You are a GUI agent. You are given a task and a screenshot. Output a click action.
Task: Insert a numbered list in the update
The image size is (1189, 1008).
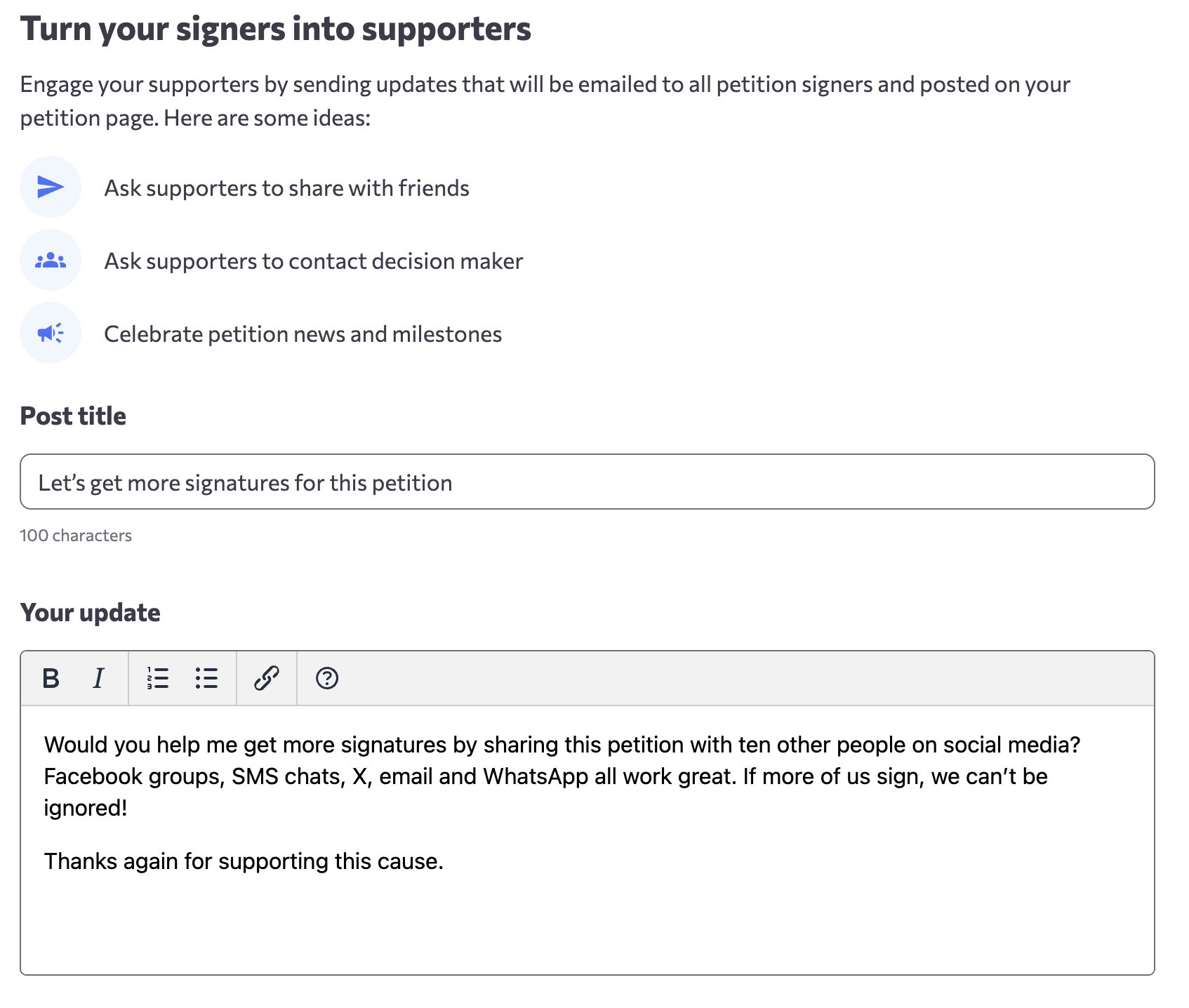pos(158,678)
